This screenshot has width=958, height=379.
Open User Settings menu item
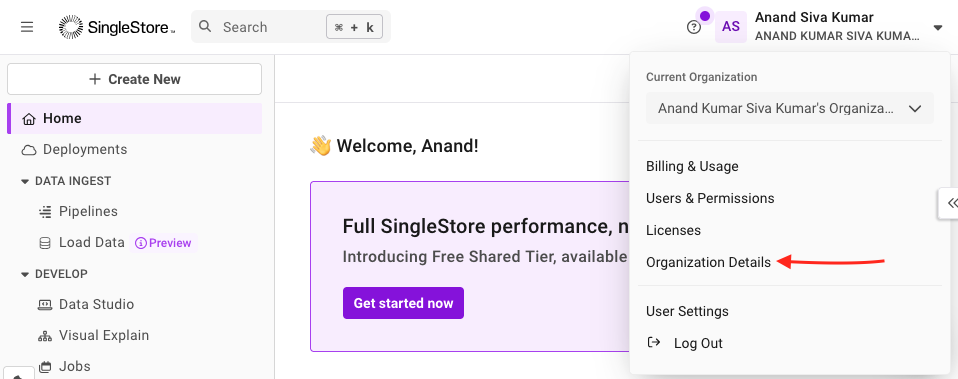[687, 311]
